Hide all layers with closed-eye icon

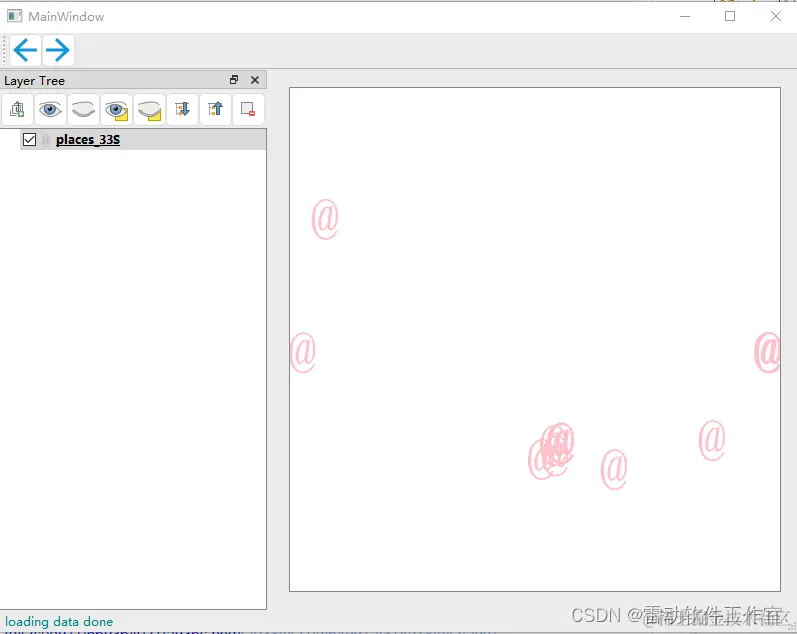83,109
